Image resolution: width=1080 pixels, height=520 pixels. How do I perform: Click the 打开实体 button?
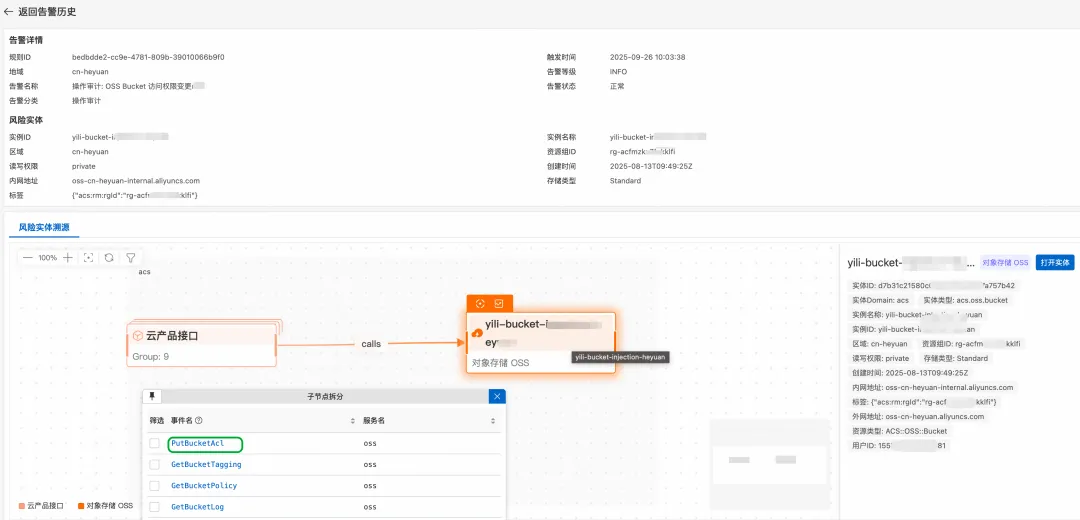(x=1055, y=262)
